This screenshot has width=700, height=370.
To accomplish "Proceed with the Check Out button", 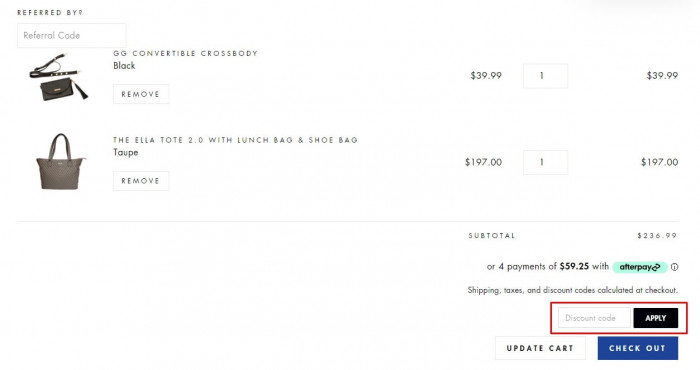I will (638, 348).
